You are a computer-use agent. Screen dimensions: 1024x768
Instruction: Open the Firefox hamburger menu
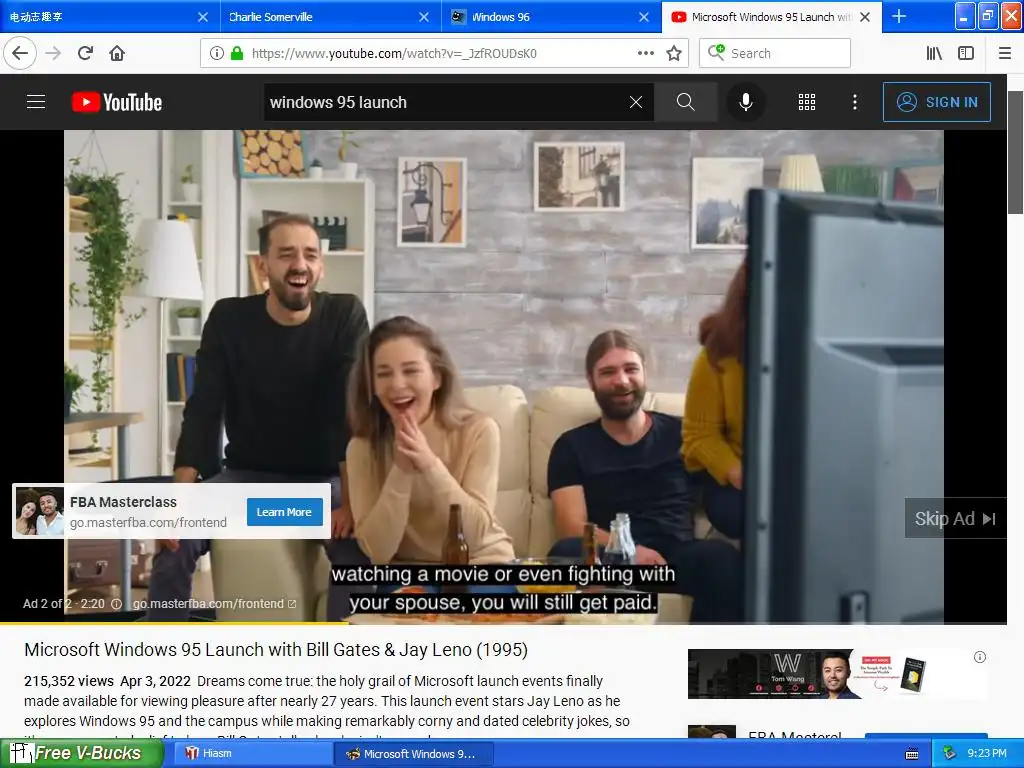[x=1005, y=54]
